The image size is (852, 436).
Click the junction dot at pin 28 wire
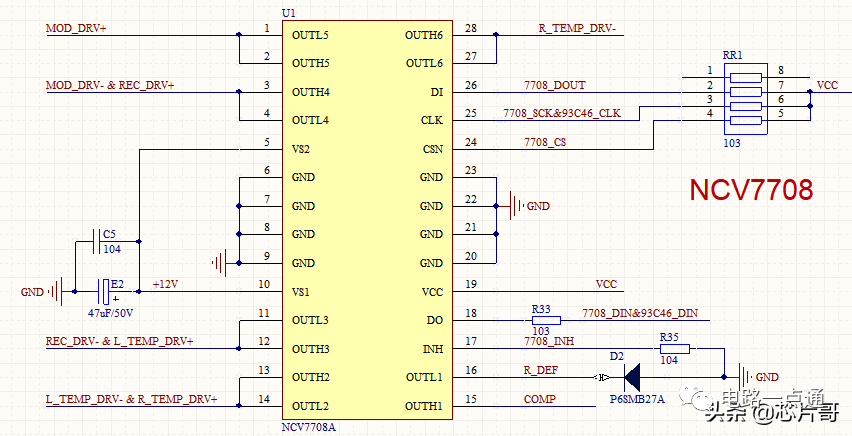coord(496,35)
